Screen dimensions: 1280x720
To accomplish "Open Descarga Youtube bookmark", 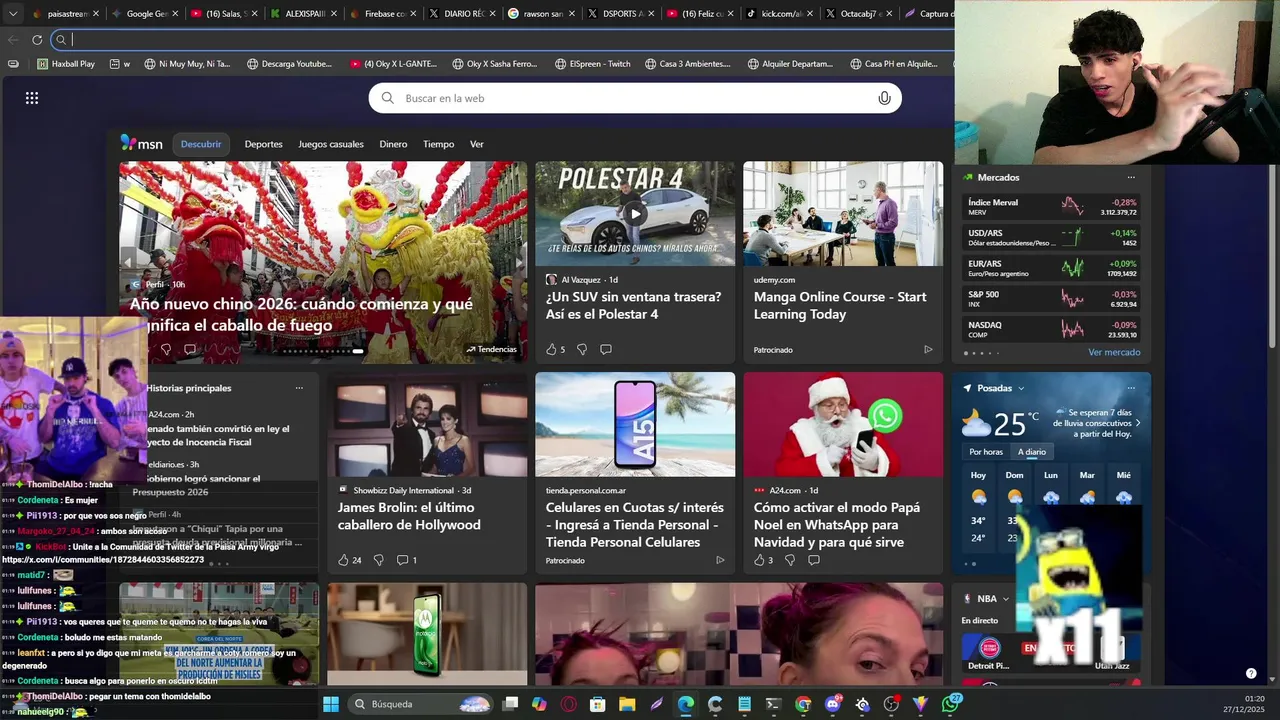I will (x=289, y=63).
